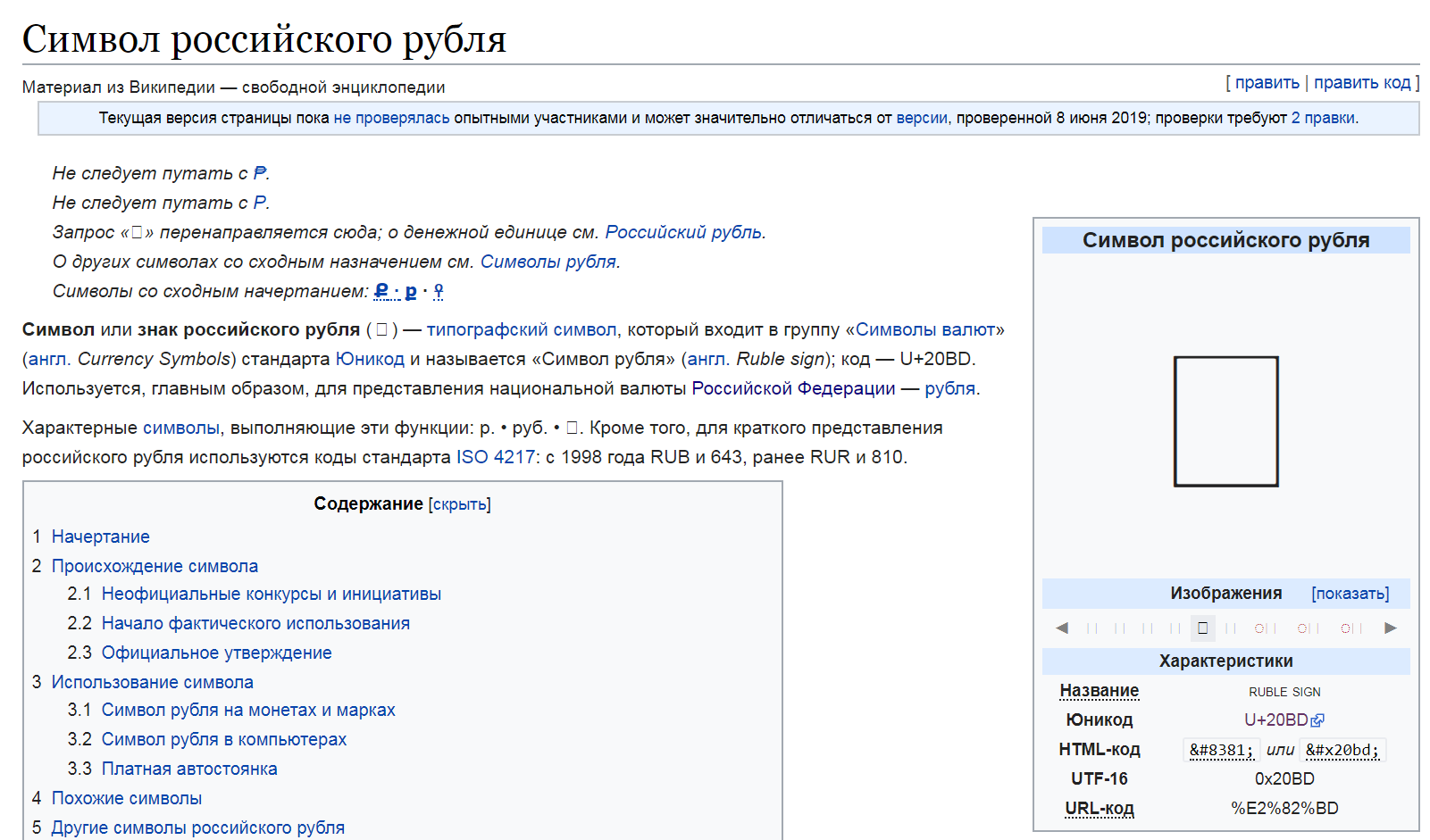Screen dimensions: 1430x840
Task: Collapse the Содержание box with скрыть
Action: point(460,504)
